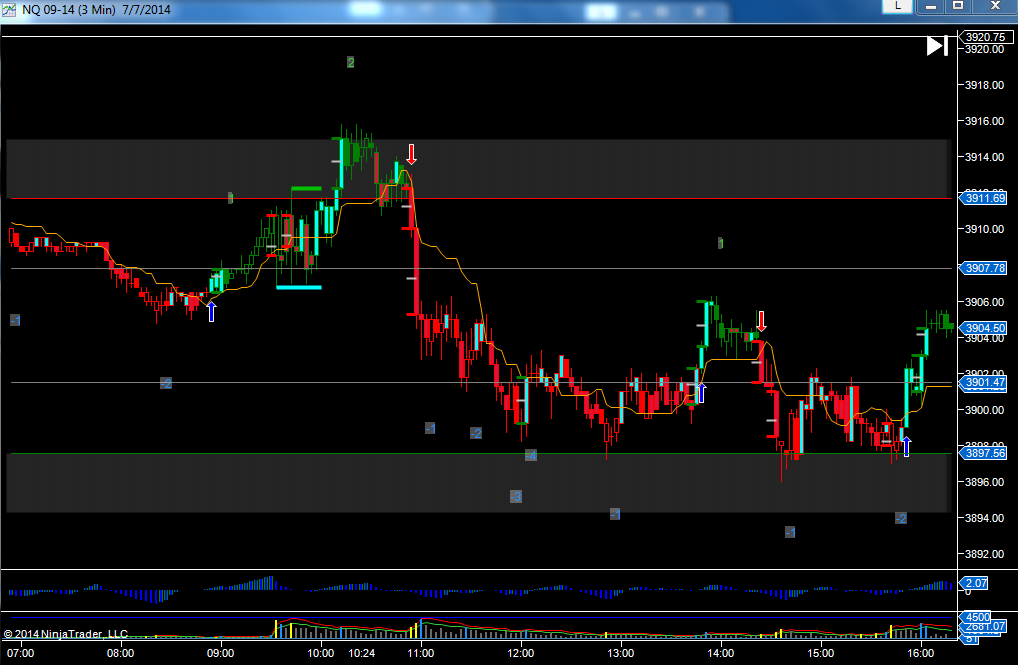Click the -3 marker in lower gray zone
The width and height of the screenshot is (1018, 665).
[515, 497]
